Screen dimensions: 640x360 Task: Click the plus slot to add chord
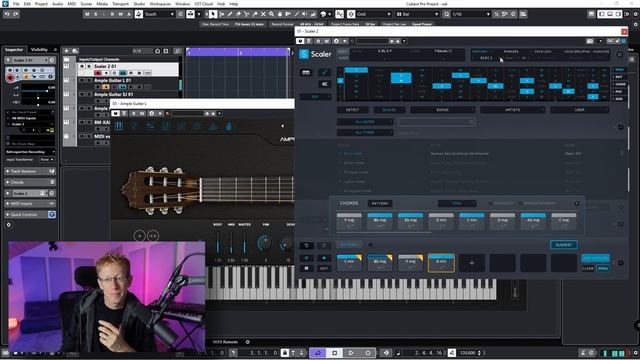pos(472,263)
